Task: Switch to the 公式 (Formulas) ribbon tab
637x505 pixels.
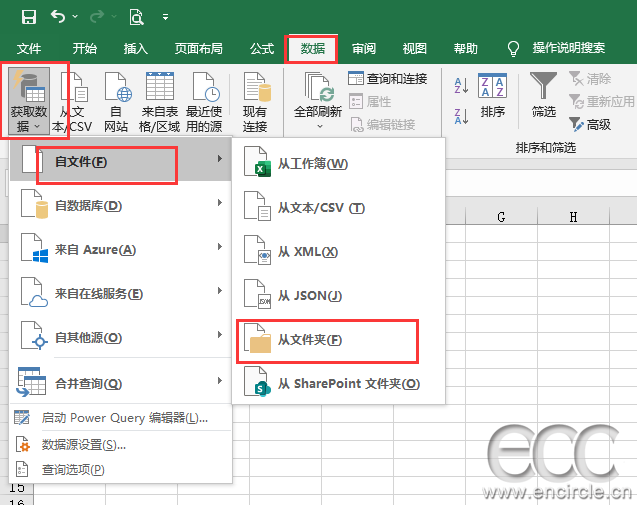Action: click(262, 48)
